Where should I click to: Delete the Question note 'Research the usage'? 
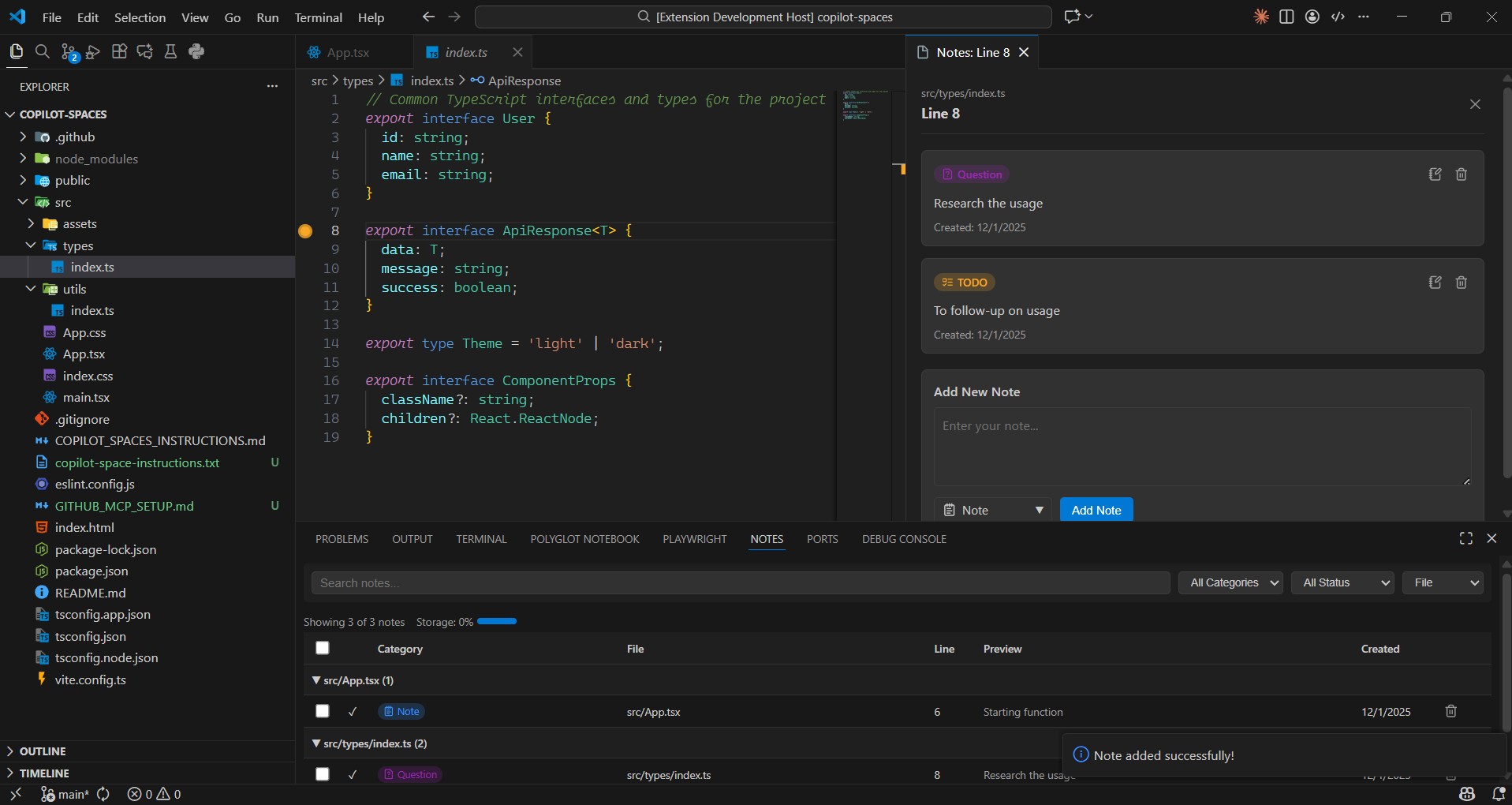(x=1461, y=174)
